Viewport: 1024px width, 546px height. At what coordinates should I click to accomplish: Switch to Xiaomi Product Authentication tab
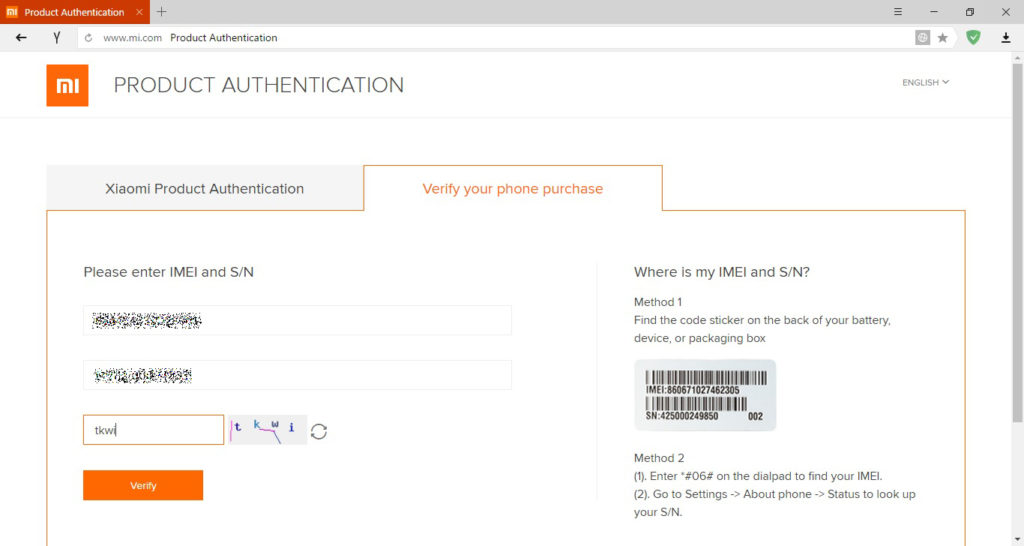(205, 188)
